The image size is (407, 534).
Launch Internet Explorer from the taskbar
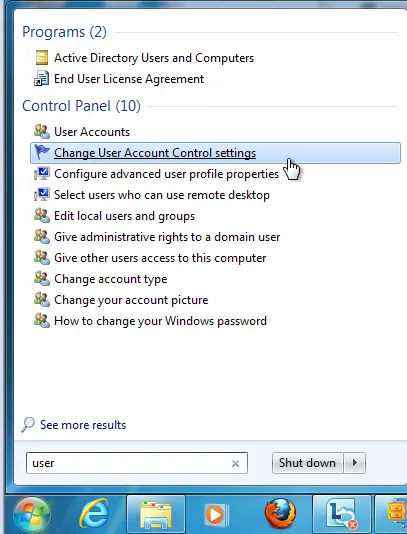point(94,514)
